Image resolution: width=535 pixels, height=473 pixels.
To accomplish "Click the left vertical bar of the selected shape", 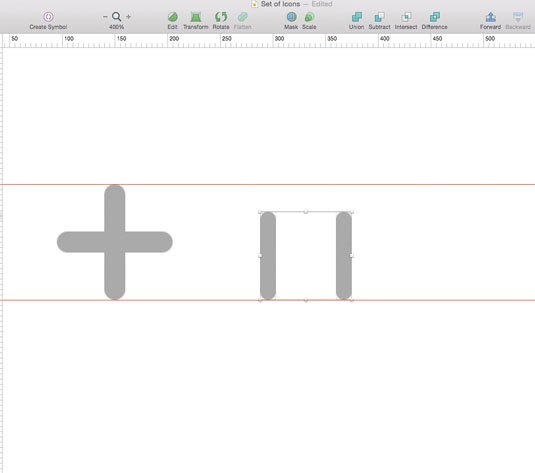I will click(268, 255).
